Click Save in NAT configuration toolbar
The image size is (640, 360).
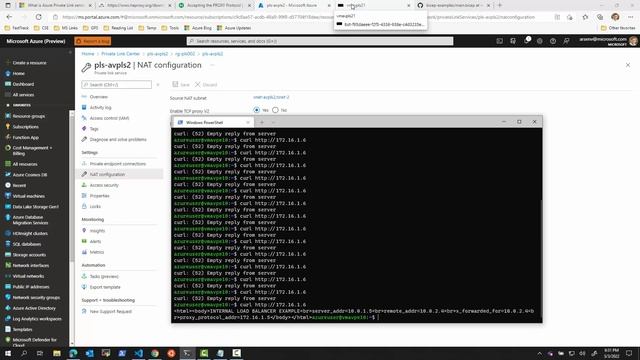click(x=181, y=84)
